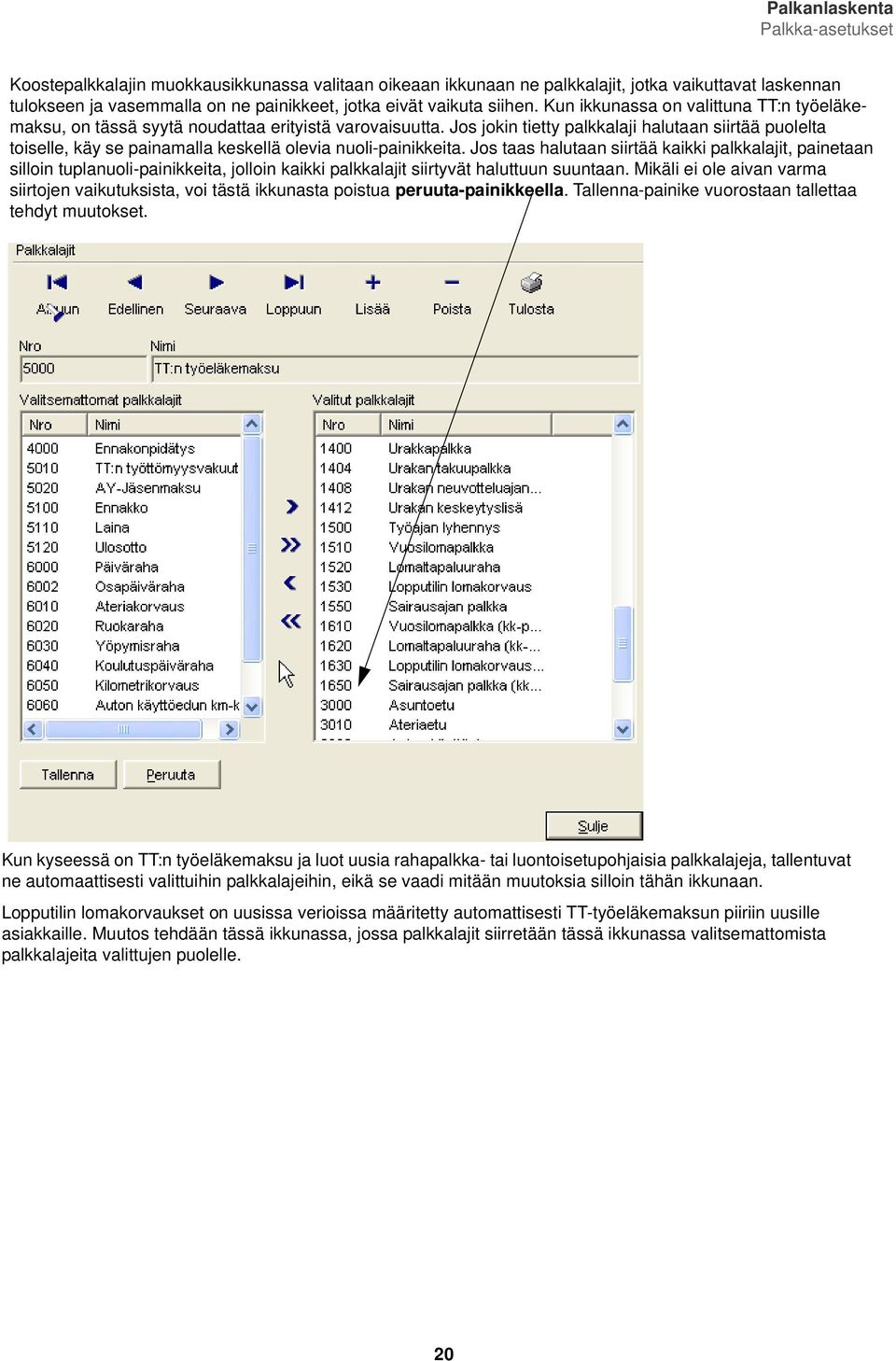Select row 1530 Lopputilin lomakorvaus
This screenshot has width=896, height=1361.
click(x=464, y=586)
